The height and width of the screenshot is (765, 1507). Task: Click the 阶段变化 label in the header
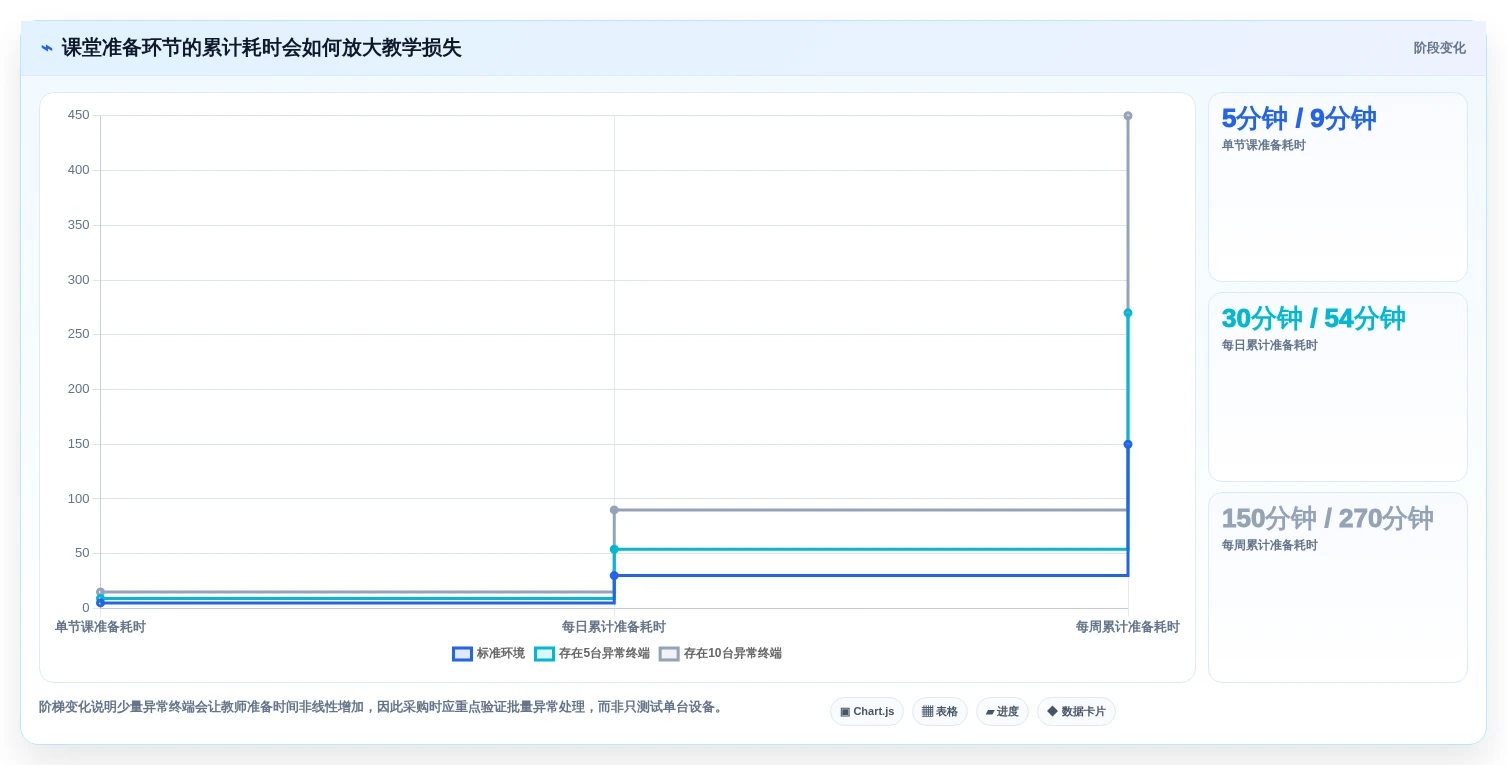coord(1439,48)
